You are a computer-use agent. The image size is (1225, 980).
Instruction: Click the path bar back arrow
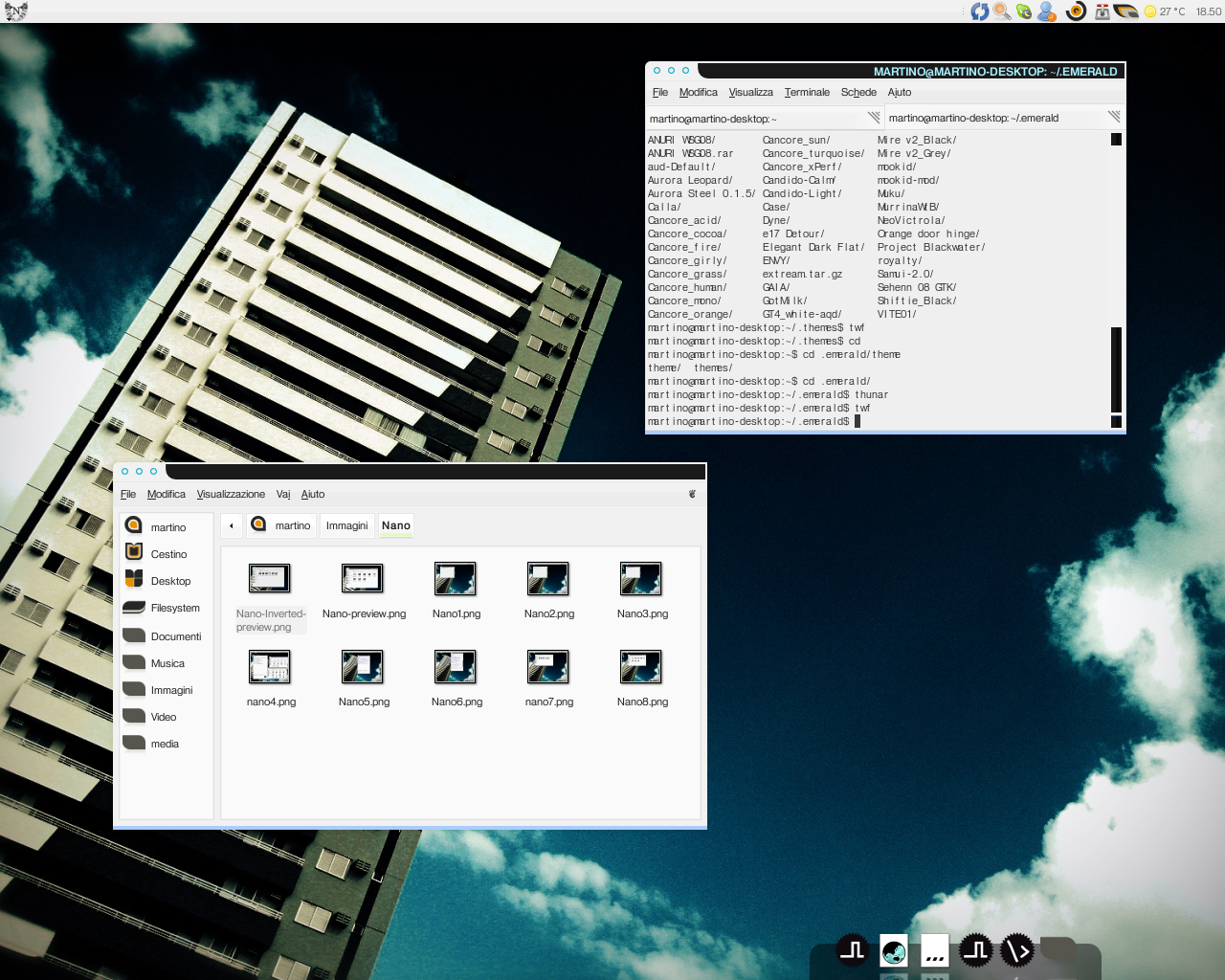tap(231, 525)
